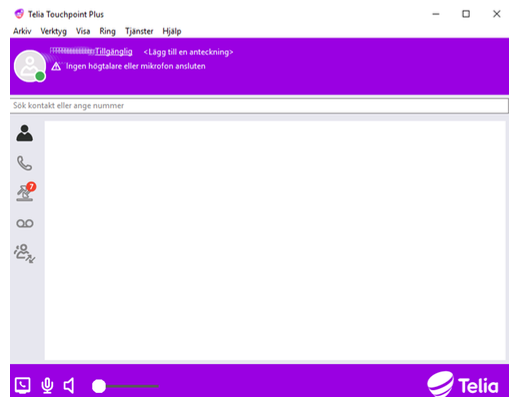Open the Ring menu
This screenshot has height=413, width=520.
coord(107,31)
